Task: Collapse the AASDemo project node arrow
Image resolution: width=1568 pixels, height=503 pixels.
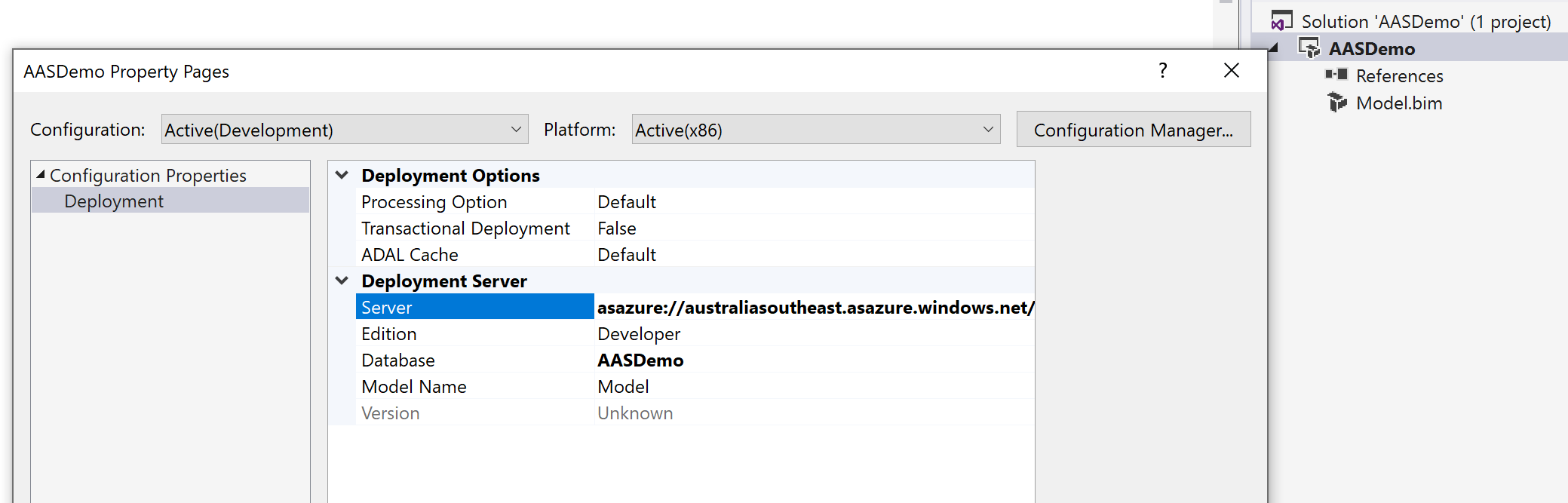Action: [x=1274, y=48]
